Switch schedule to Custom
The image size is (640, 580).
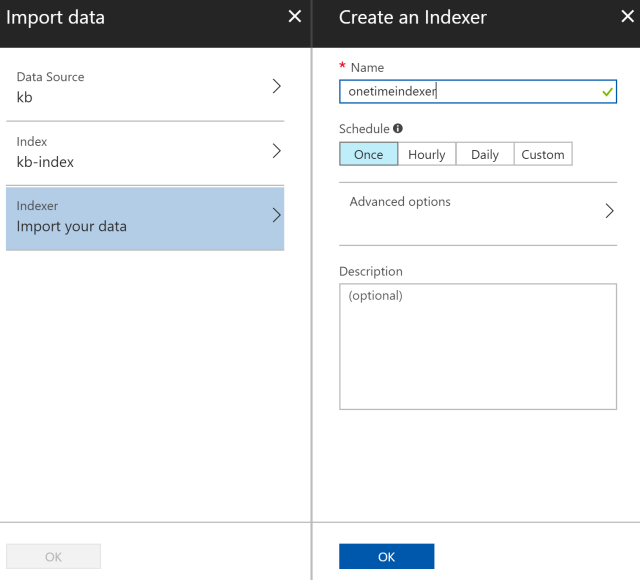[543, 154]
